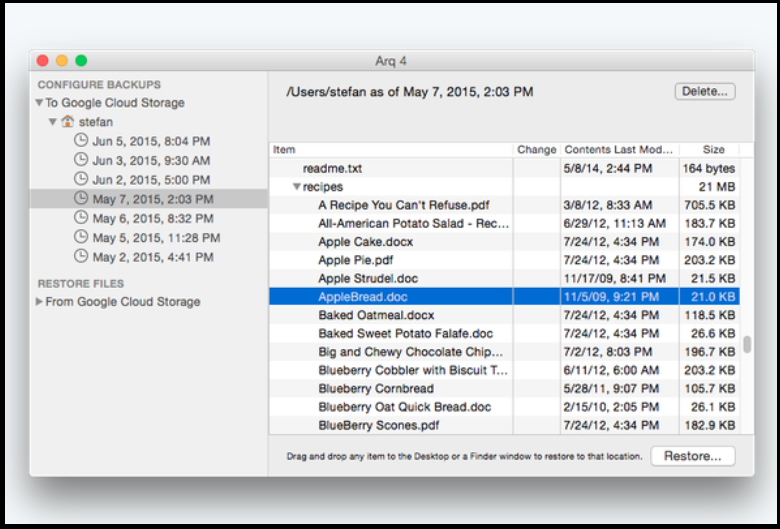The height and width of the screenshot is (529, 780).
Task: Collapse the stefan folder disclosure triangle
Action: (53, 122)
